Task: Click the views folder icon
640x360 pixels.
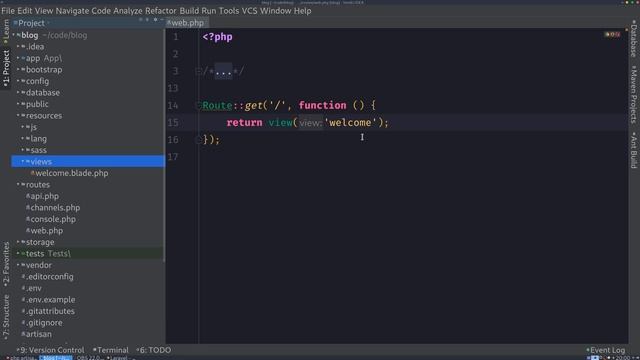Action: (28, 162)
